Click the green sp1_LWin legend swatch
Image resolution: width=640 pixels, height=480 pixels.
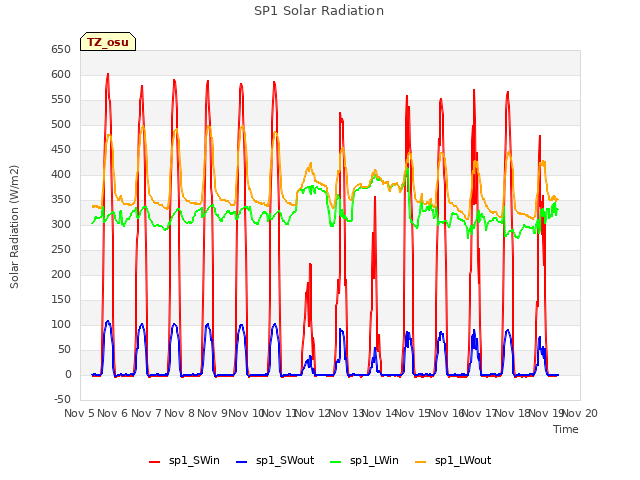click(336, 461)
